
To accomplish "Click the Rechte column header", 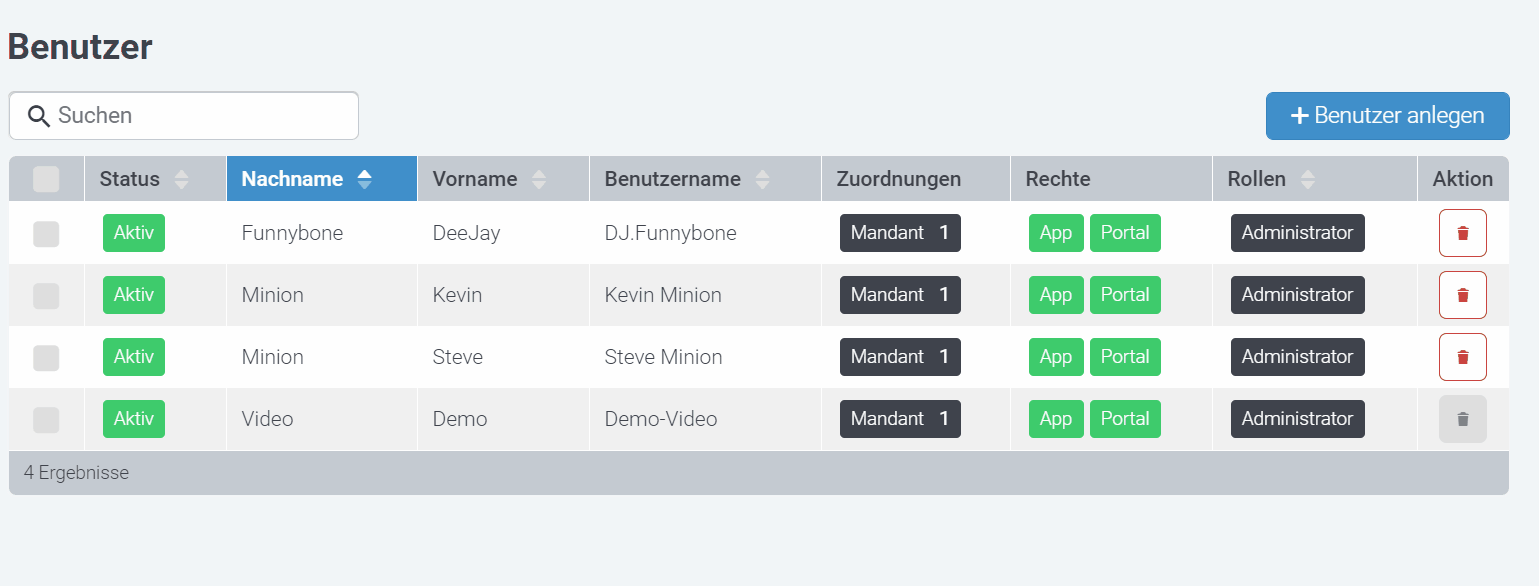I will [1057, 180].
